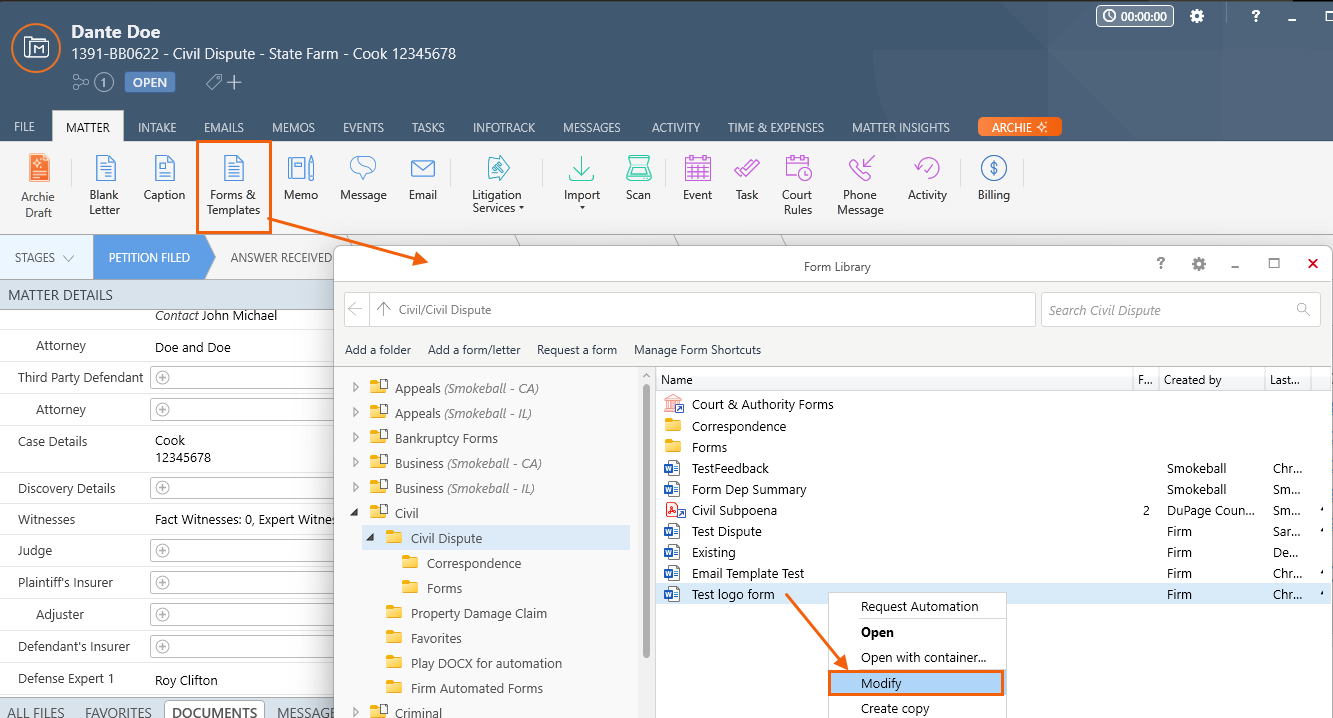The width and height of the screenshot is (1333, 718).
Task: Switch to the INTAKE tab
Action: [x=157, y=127]
